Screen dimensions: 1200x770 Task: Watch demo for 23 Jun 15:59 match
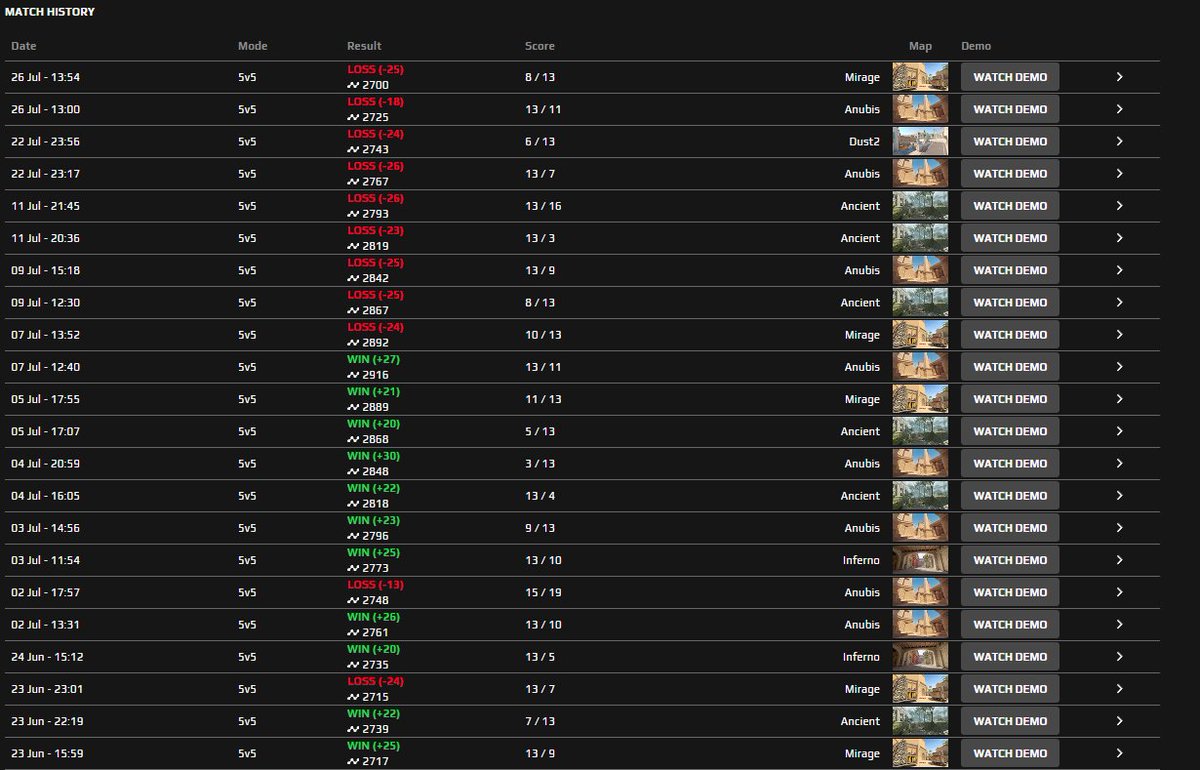click(x=1010, y=753)
